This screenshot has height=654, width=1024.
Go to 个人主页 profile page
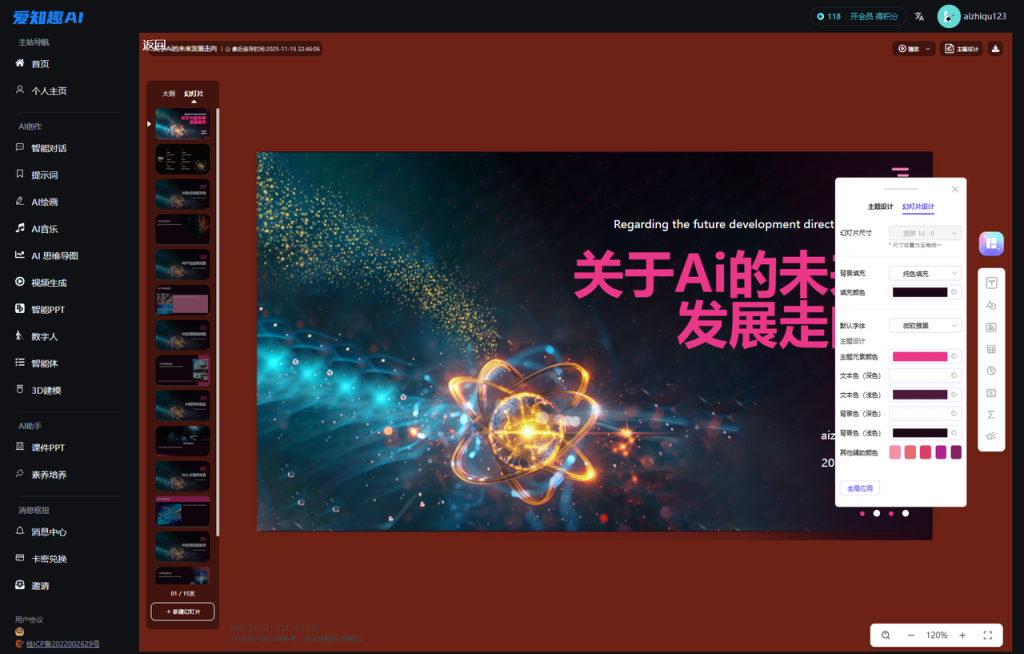coord(49,91)
